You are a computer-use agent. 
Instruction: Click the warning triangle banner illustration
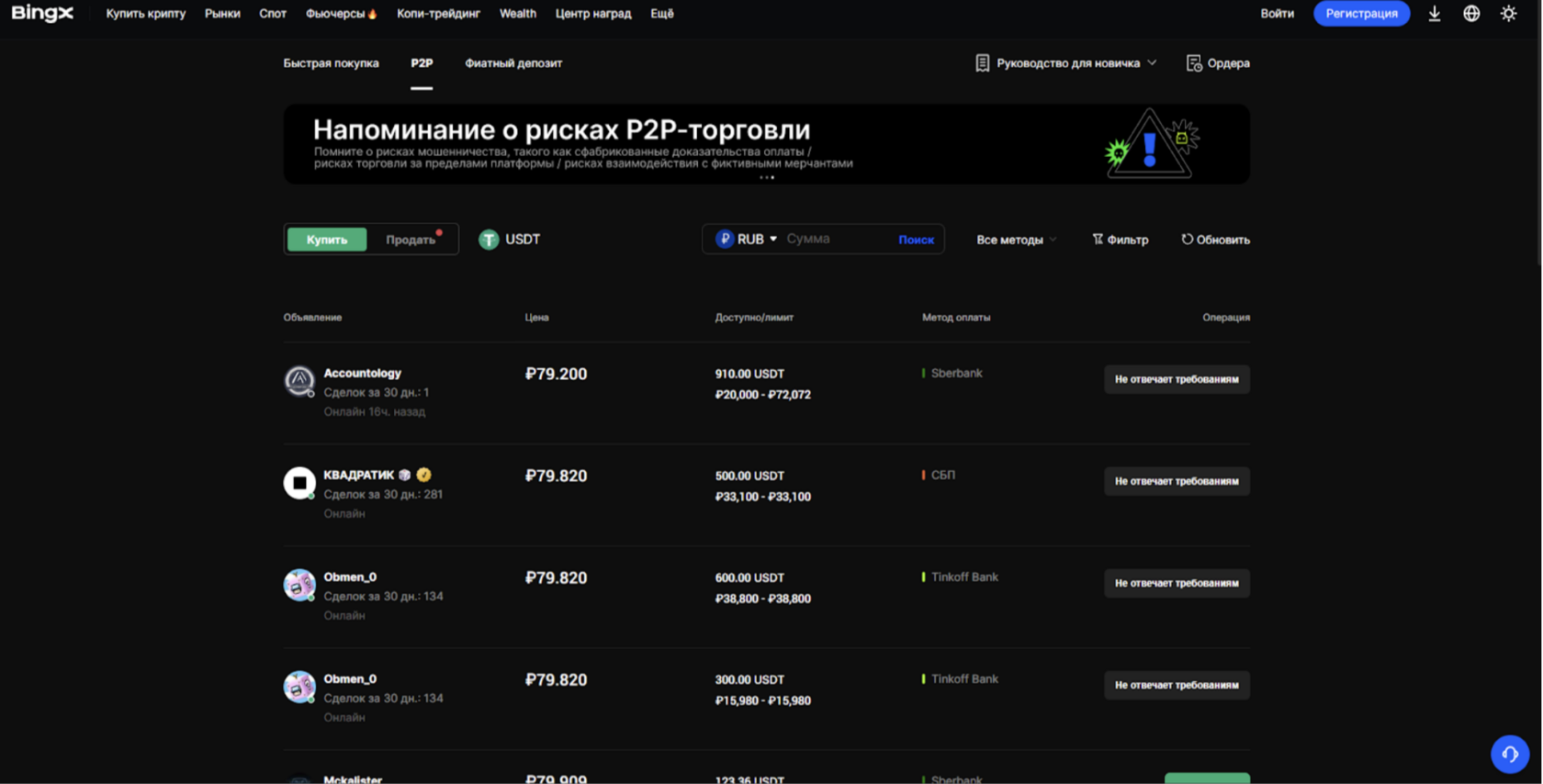tap(1152, 144)
